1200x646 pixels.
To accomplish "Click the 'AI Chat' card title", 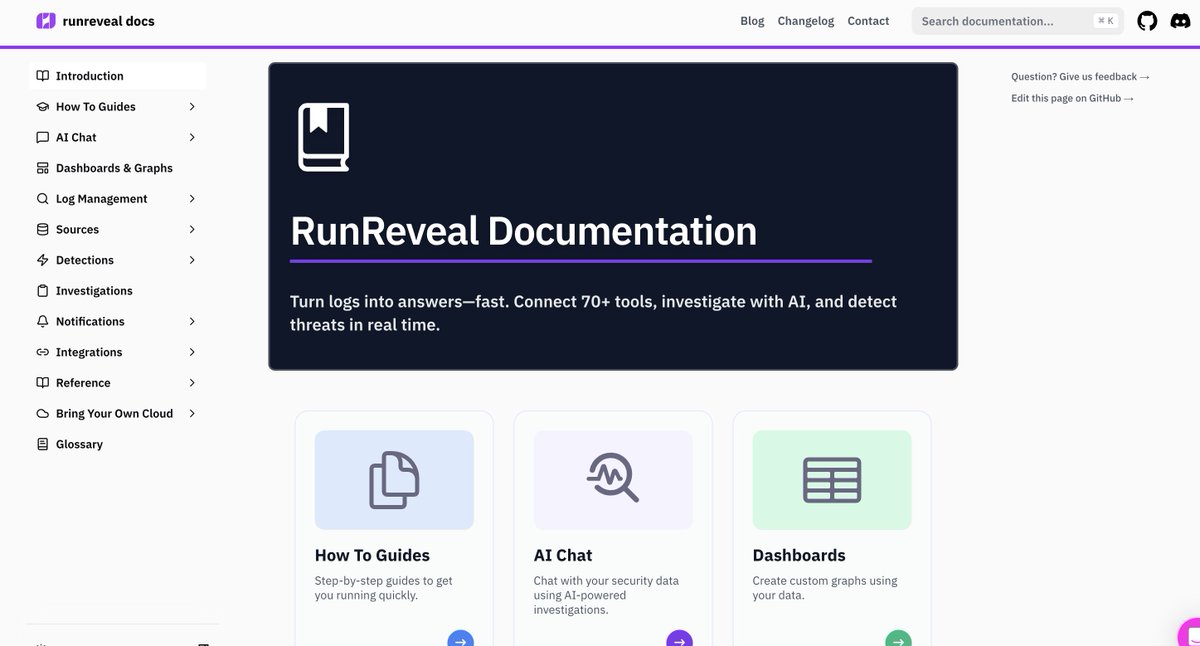I will coord(563,555).
